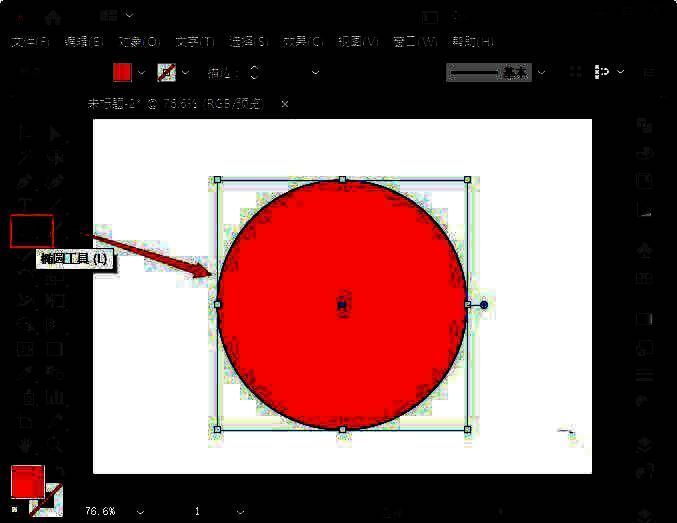The width and height of the screenshot is (677, 523).
Task: Select the Zoom magnifier tool
Action: pos(55,445)
